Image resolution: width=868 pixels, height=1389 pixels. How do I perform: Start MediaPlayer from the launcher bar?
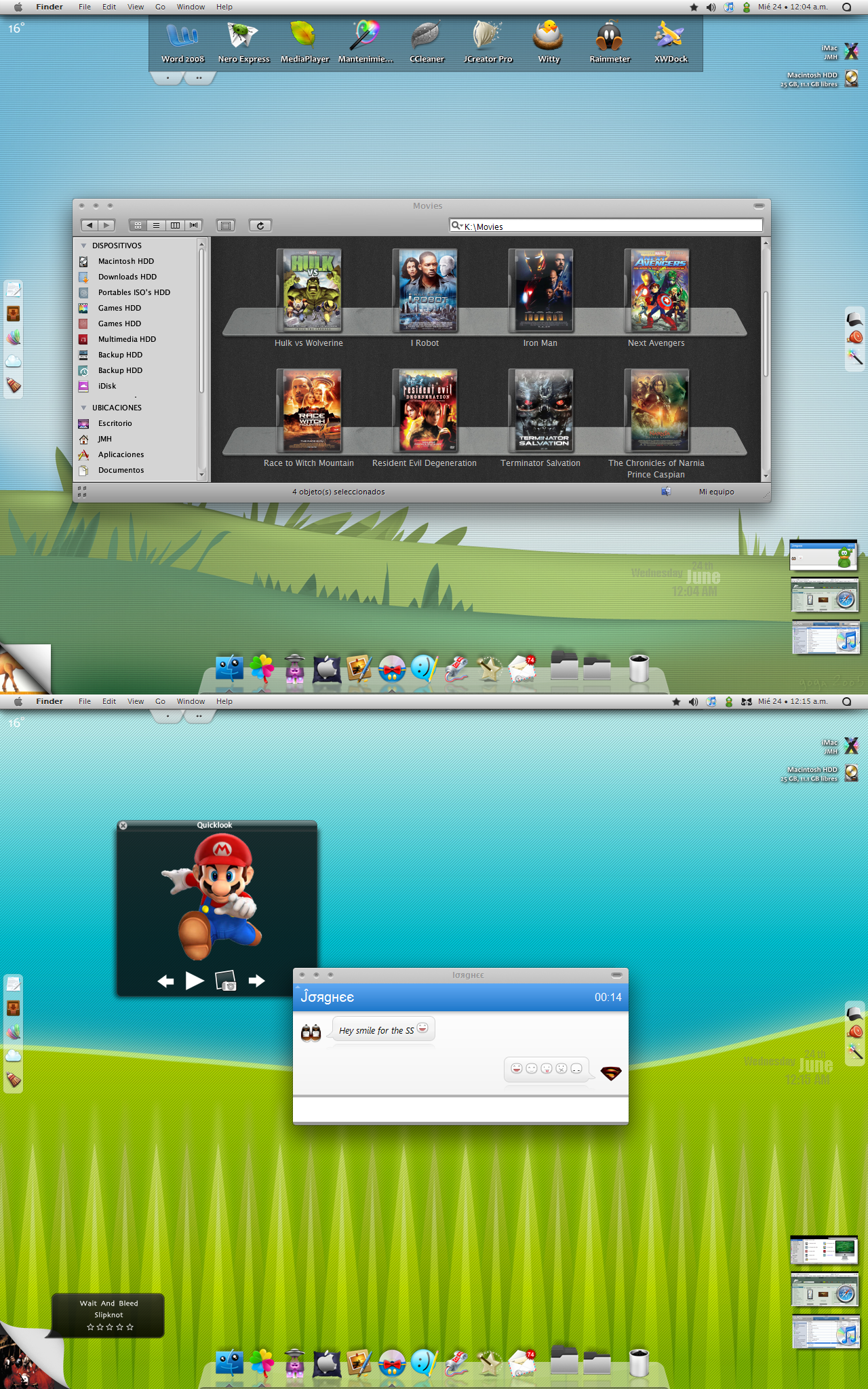click(x=304, y=42)
